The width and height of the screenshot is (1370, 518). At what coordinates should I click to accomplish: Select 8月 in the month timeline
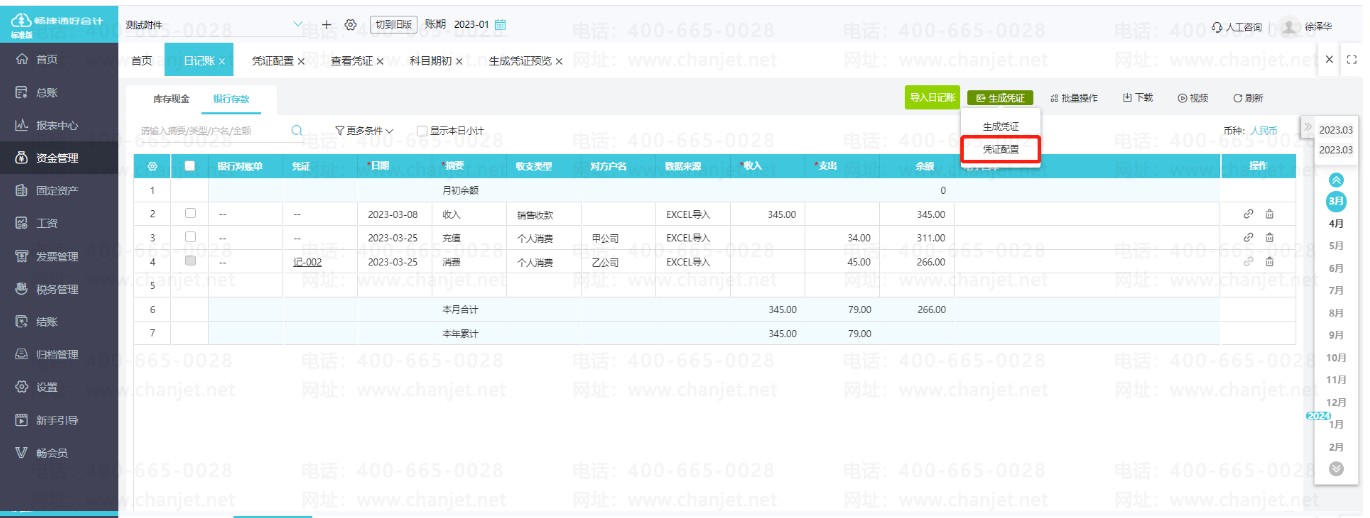pos(1336,313)
